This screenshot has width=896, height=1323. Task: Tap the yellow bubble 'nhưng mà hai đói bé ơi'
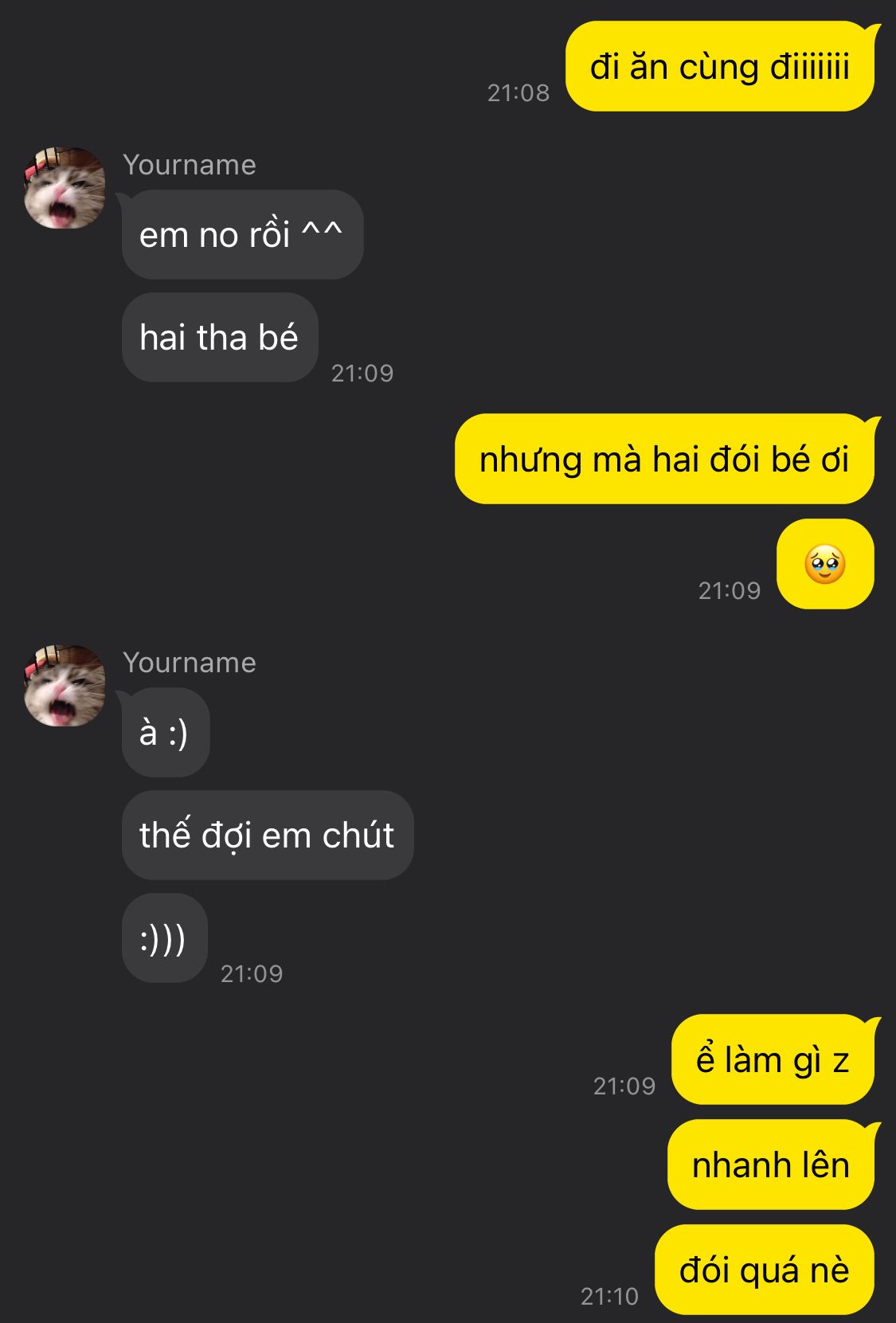(x=664, y=459)
